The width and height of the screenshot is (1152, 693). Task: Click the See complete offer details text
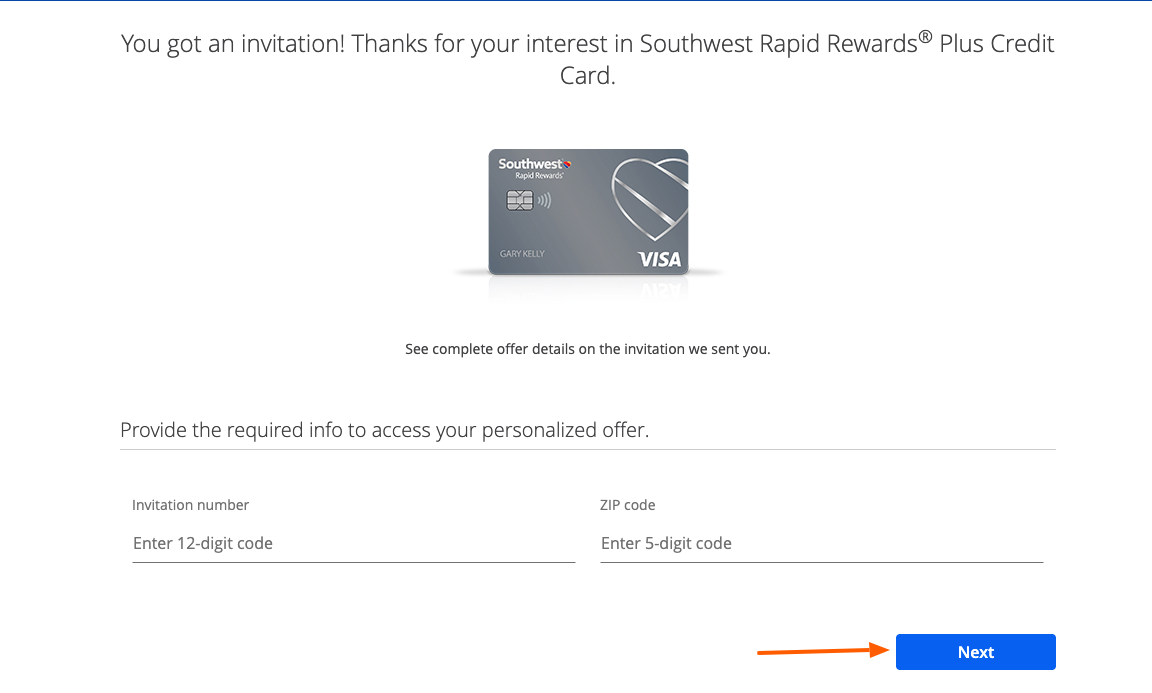tap(588, 349)
